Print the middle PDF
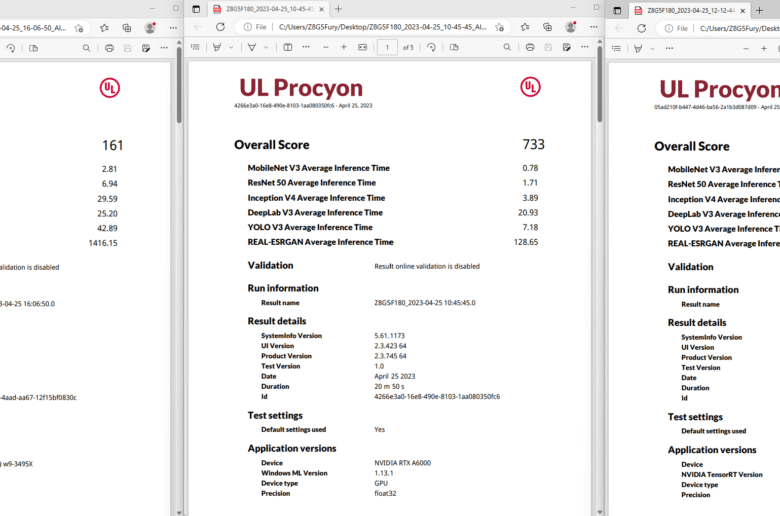This screenshot has height=516, width=780. [530, 47]
